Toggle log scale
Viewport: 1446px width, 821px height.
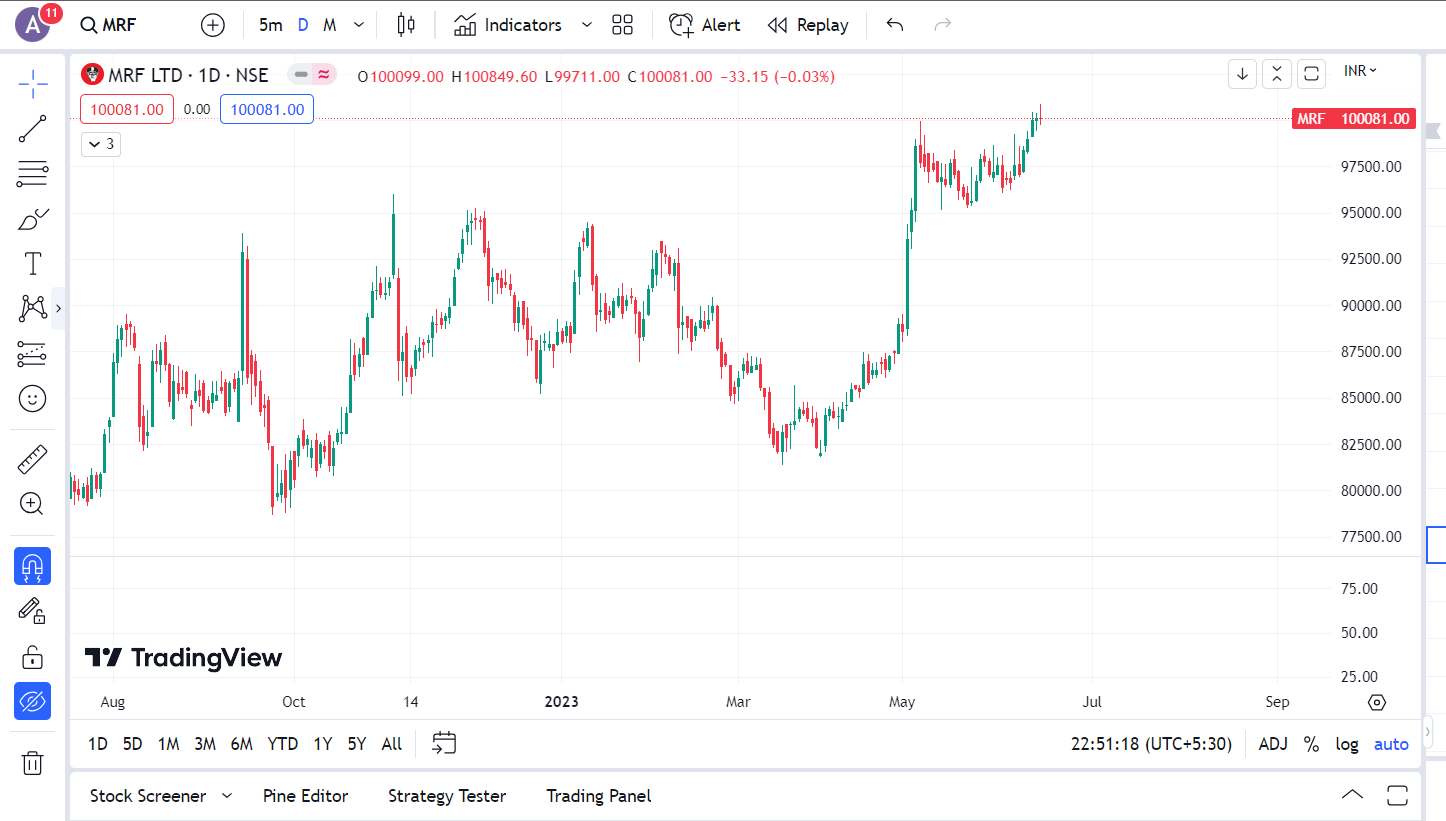1347,744
